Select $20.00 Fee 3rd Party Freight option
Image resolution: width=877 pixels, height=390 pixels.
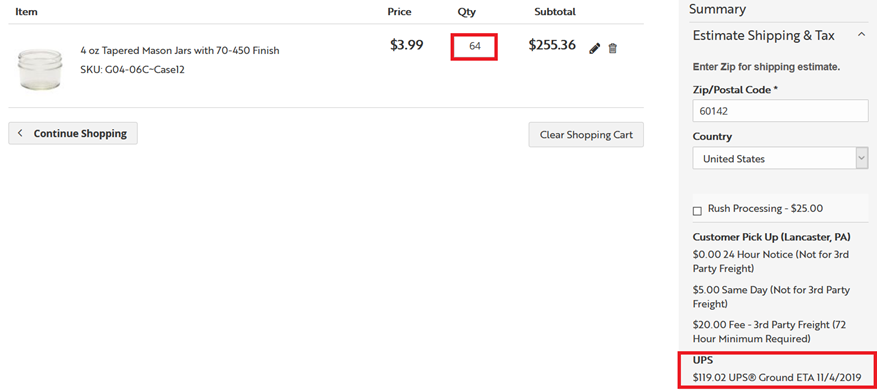771,332
